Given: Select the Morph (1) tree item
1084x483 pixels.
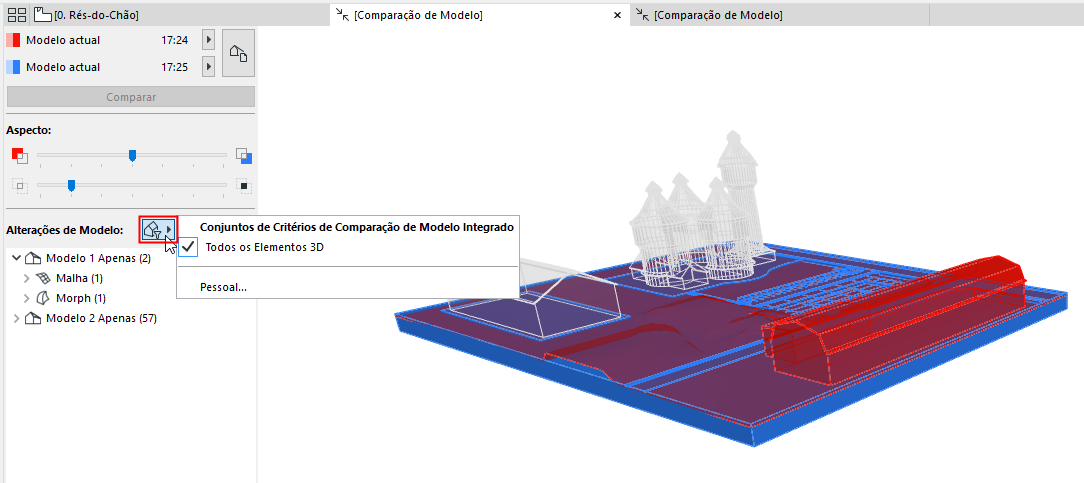Looking at the screenshot, I should click(x=81, y=299).
